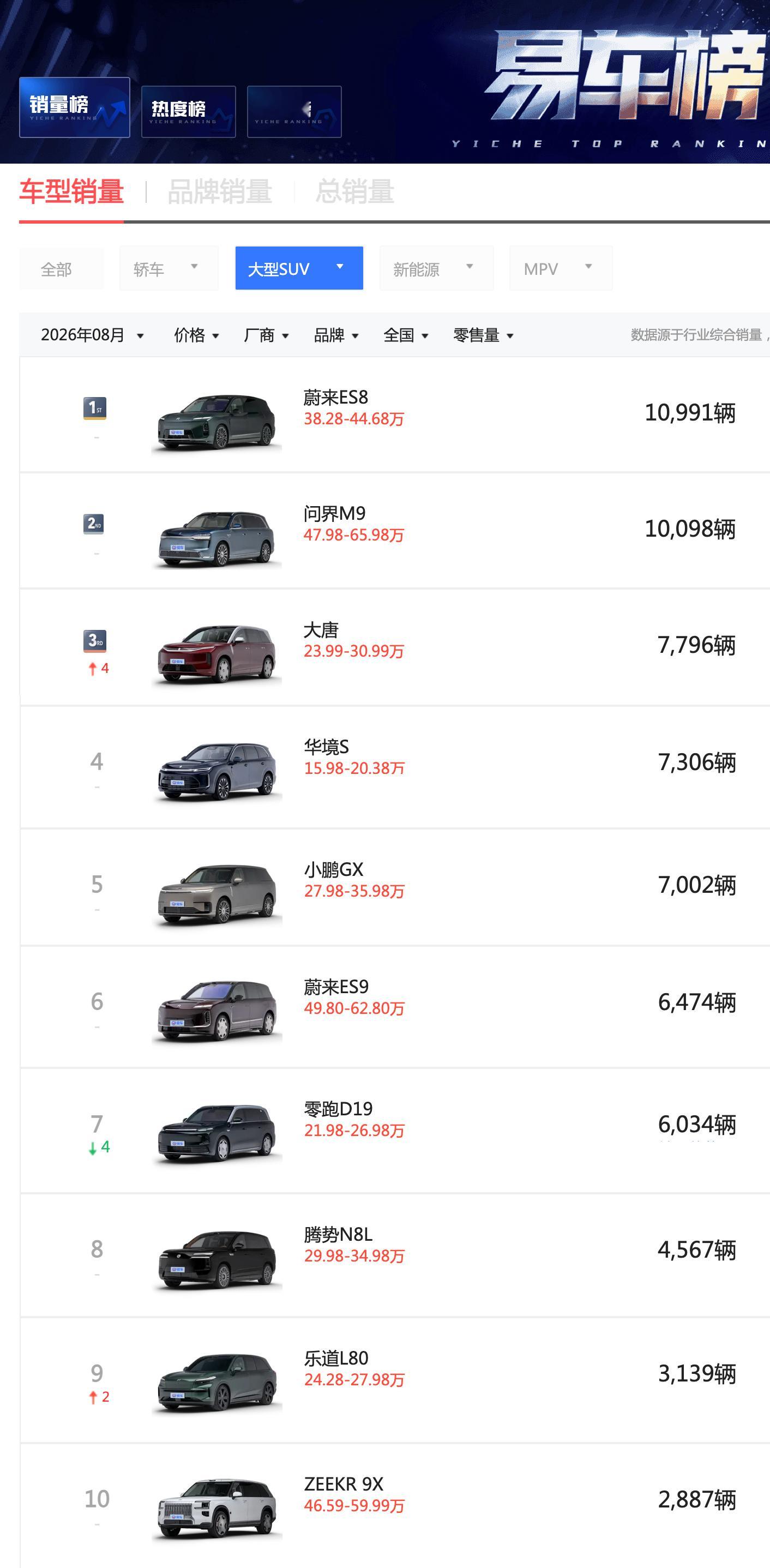Open the 问界M9 model link
The height and width of the screenshot is (1568, 770).
[x=335, y=514]
